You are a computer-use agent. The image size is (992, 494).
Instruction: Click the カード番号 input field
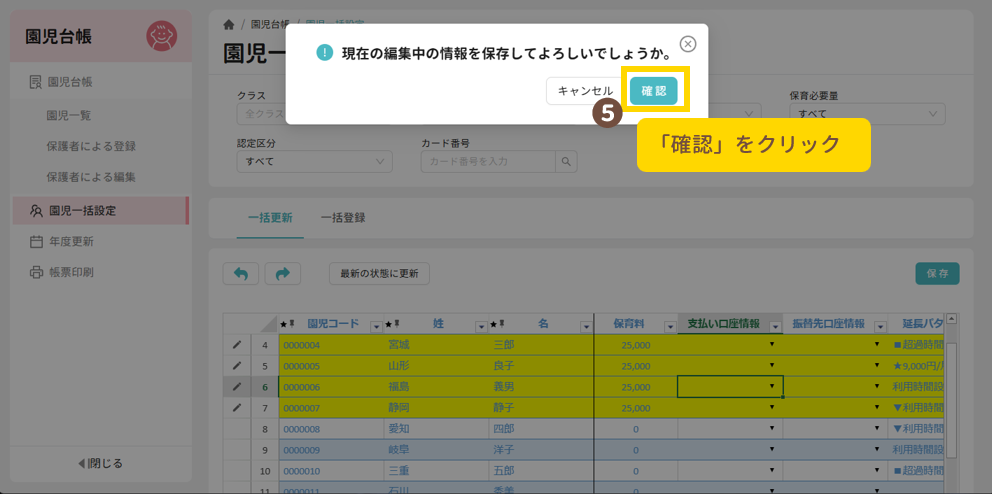coord(488,162)
